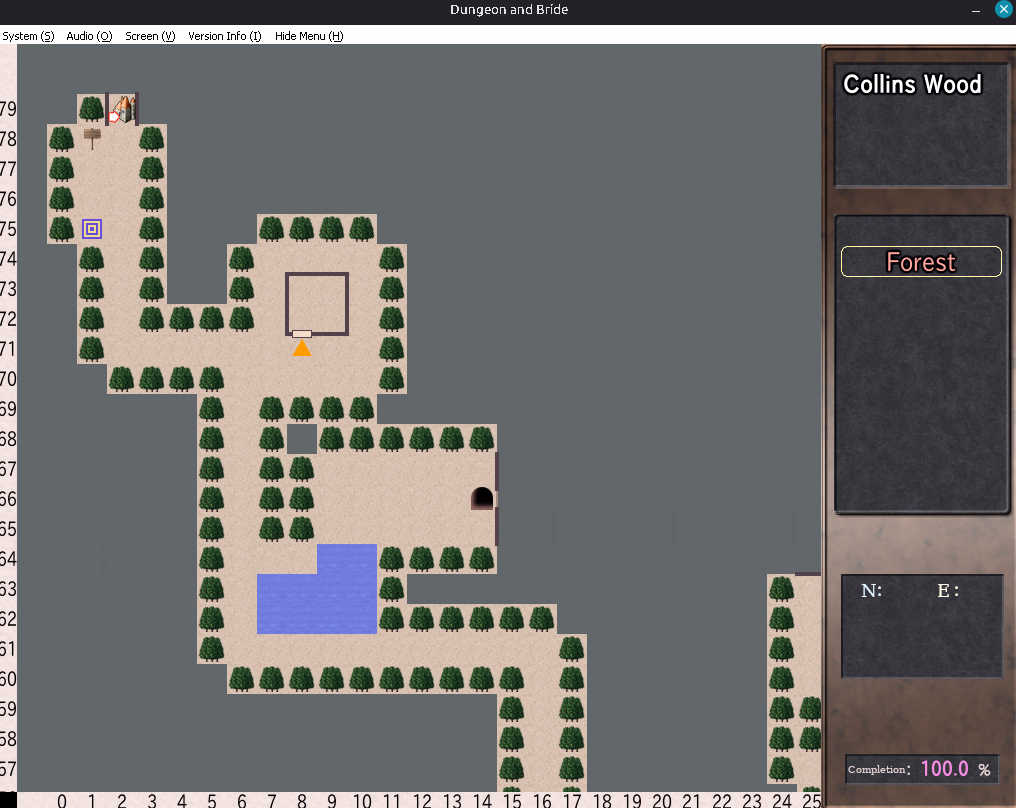Select the purple square warp marker
Viewport: 1016px width, 808px height.
92,229
